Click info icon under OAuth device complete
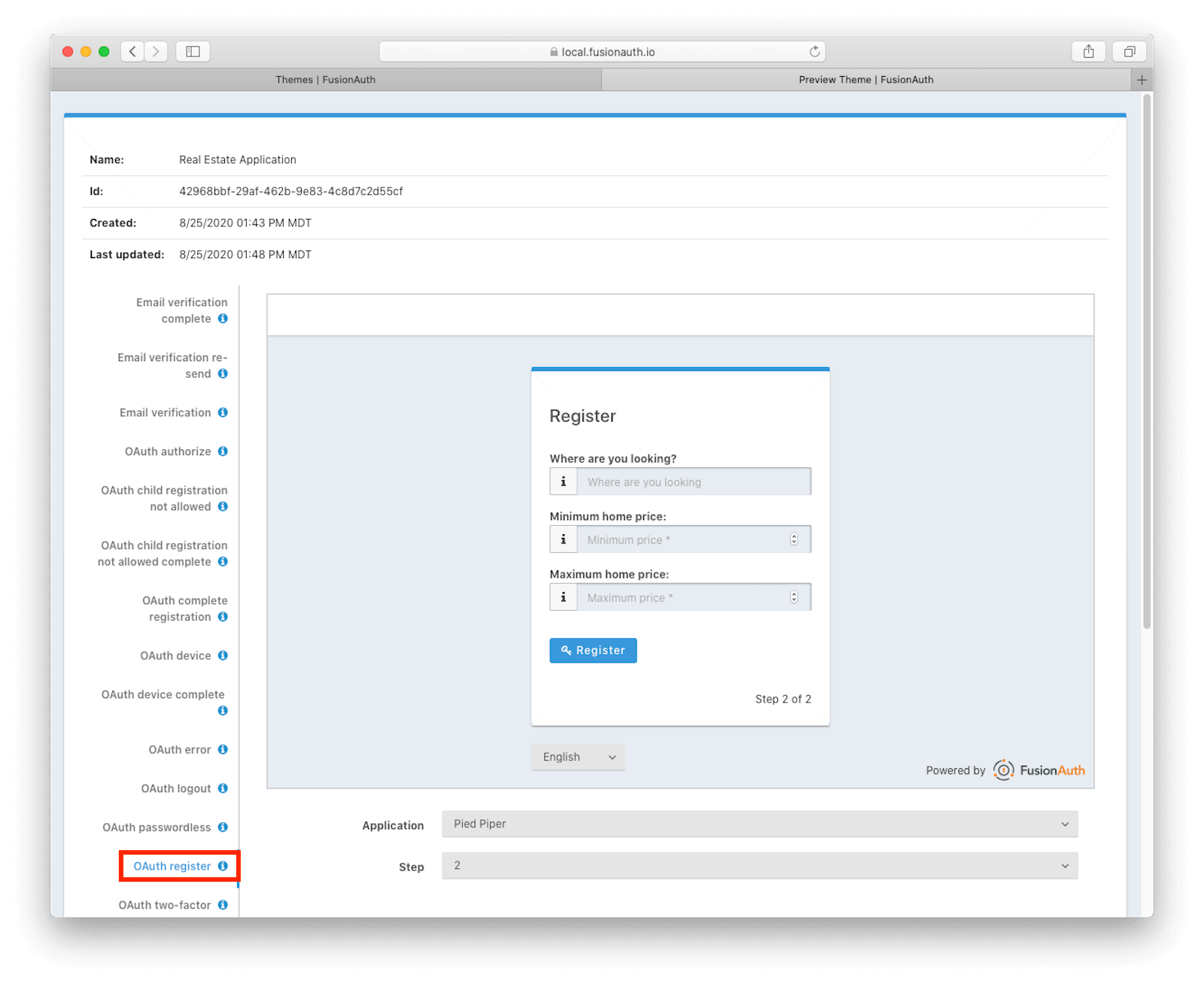This screenshot has width=1204, height=984. tap(223, 710)
